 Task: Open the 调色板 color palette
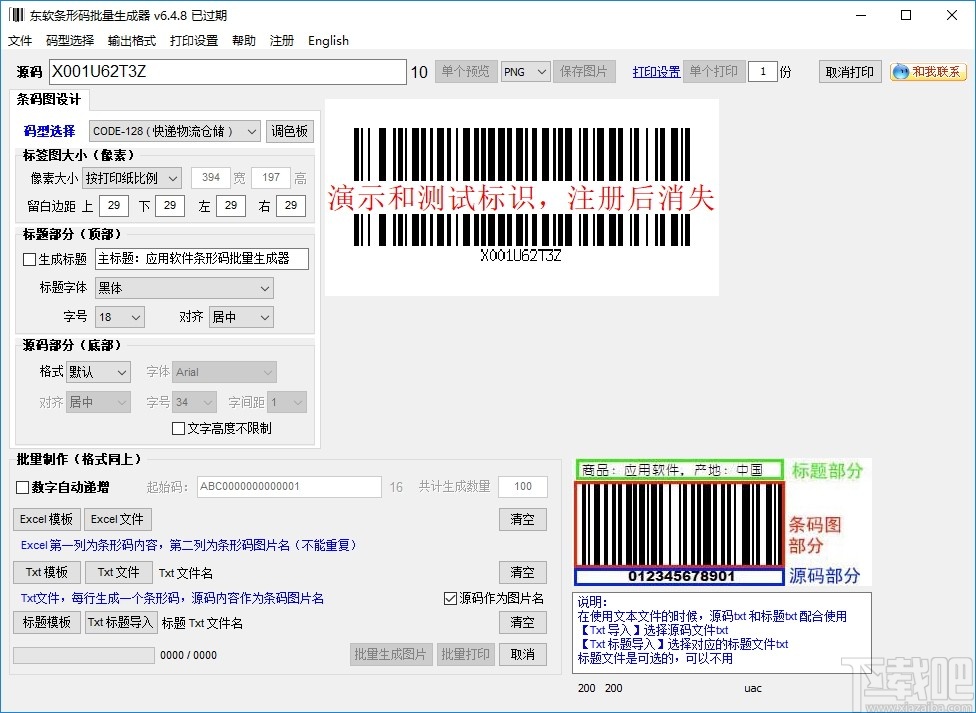(x=290, y=130)
